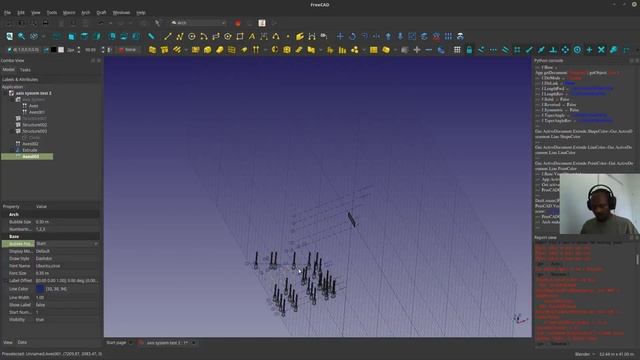Click the Fit Selection zoom icon
Viewport: 640px width, 360px height.
tap(21, 36)
